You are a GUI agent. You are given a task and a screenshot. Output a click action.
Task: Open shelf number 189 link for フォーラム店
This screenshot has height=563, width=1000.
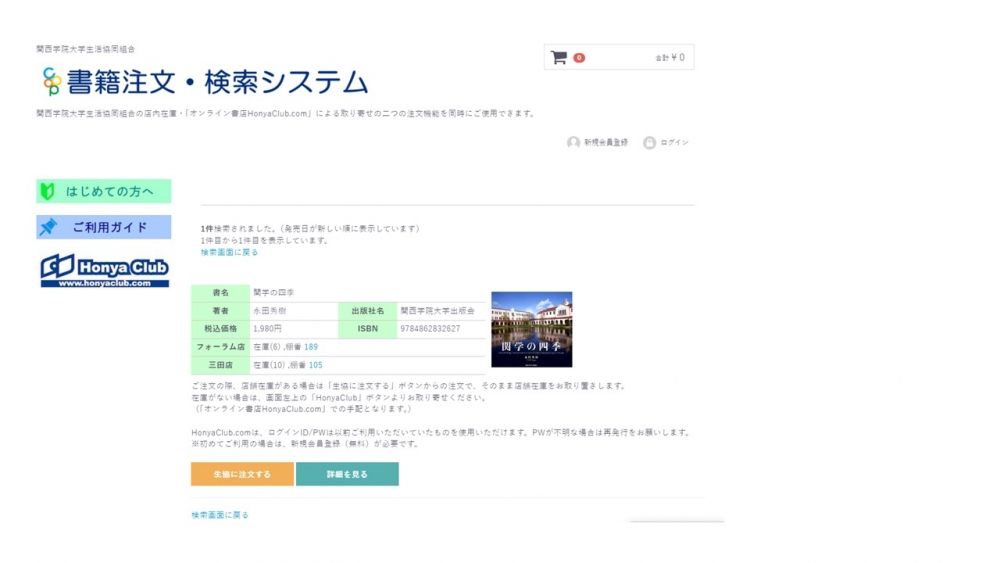pyautogui.click(x=311, y=347)
